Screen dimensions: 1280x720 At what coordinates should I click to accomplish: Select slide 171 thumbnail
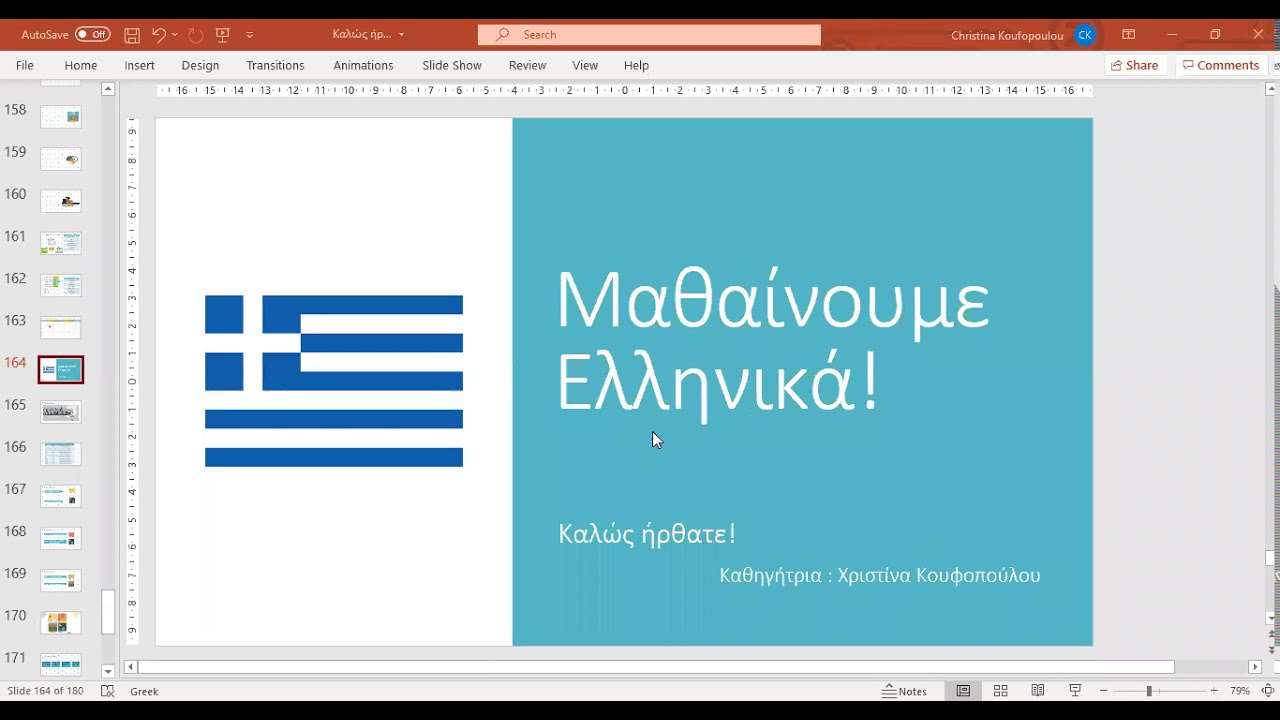tap(61, 664)
